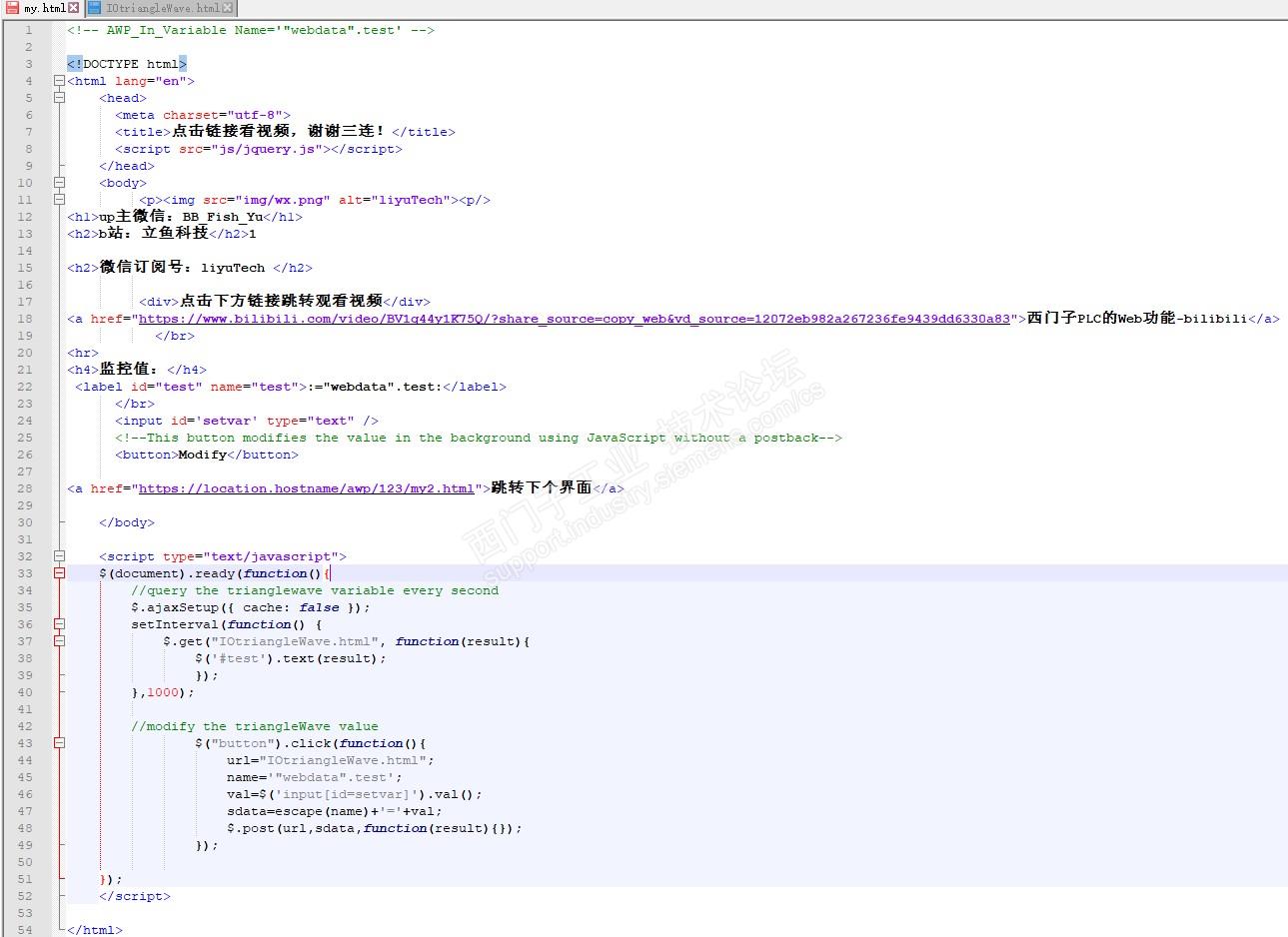Image resolution: width=1288 pixels, height=937 pixels.
Task: Click the 点击下方链接跳转观看视频 div text
Action: [281, 302]
